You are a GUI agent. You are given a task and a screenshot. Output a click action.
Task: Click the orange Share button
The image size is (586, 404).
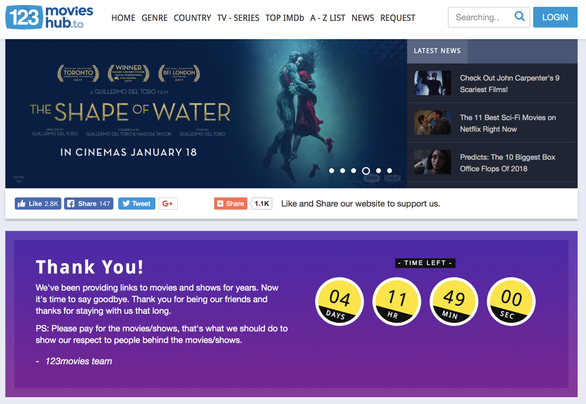231,204
